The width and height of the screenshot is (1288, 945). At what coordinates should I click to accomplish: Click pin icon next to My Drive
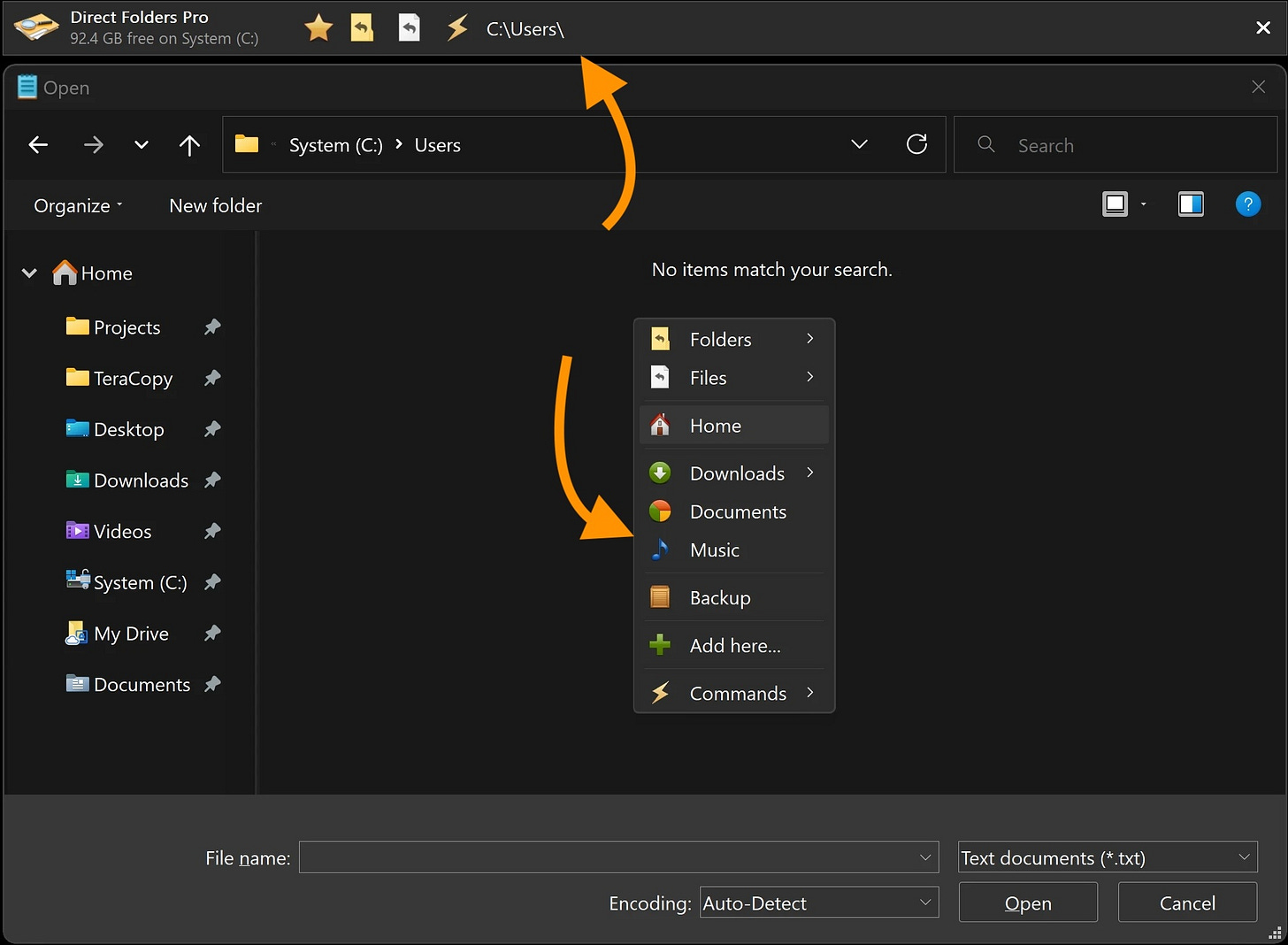tap(212, 634)
